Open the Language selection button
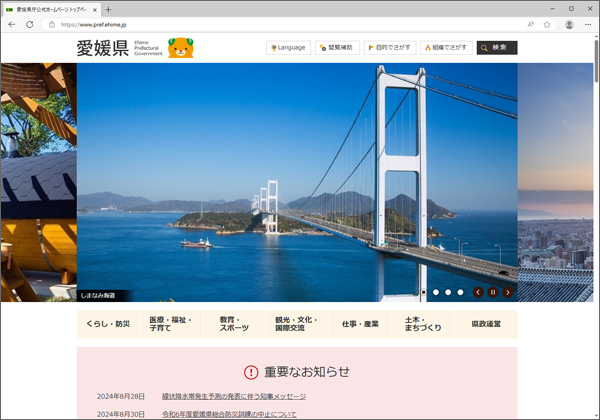Screen dimensions: 600x420 288,48
